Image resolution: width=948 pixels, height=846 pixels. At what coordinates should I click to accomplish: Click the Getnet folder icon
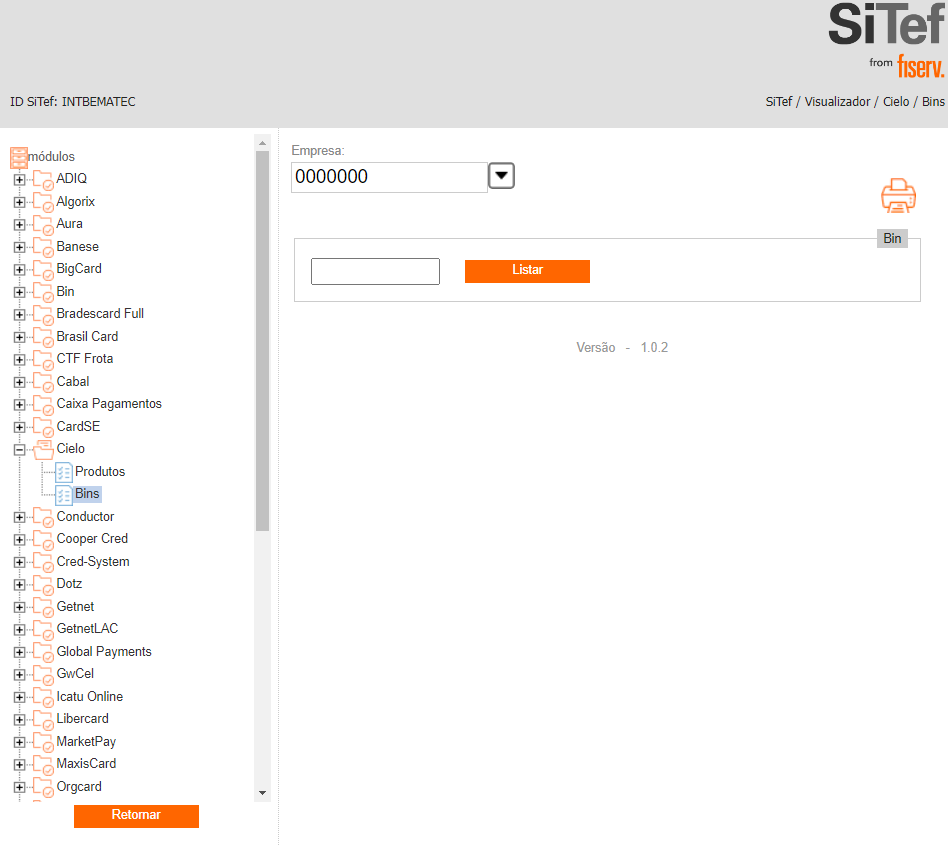coord(43,608)
